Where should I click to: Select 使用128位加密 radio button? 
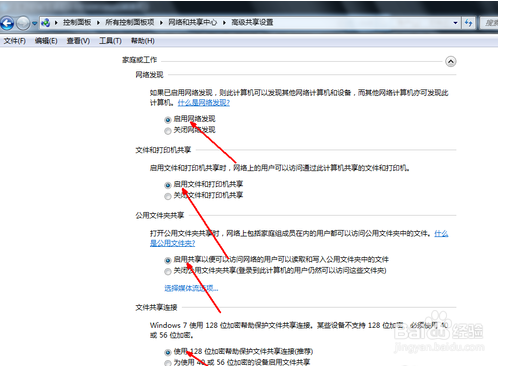pos(168,352)
